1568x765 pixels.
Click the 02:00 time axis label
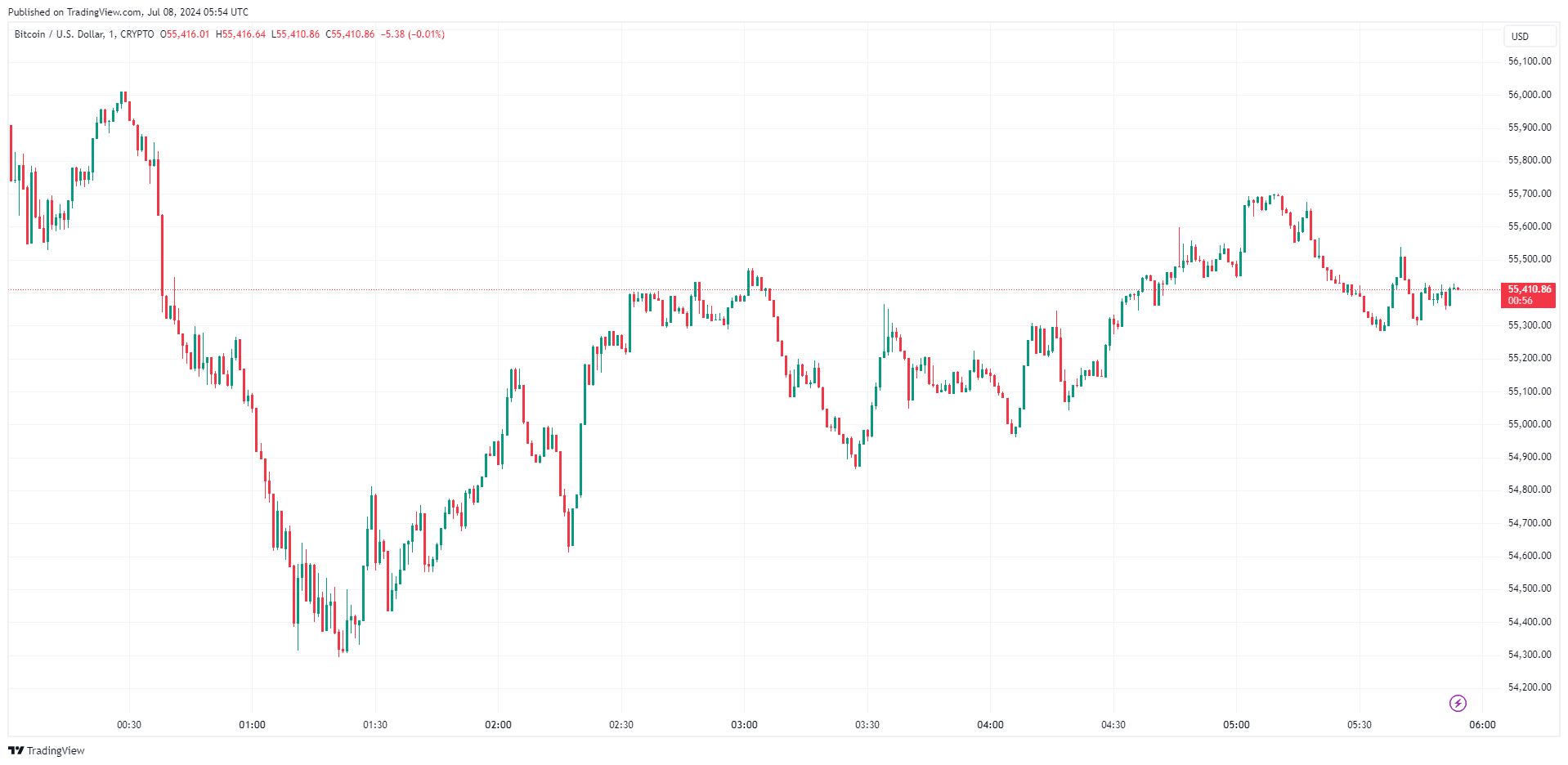tap(498, 725)
